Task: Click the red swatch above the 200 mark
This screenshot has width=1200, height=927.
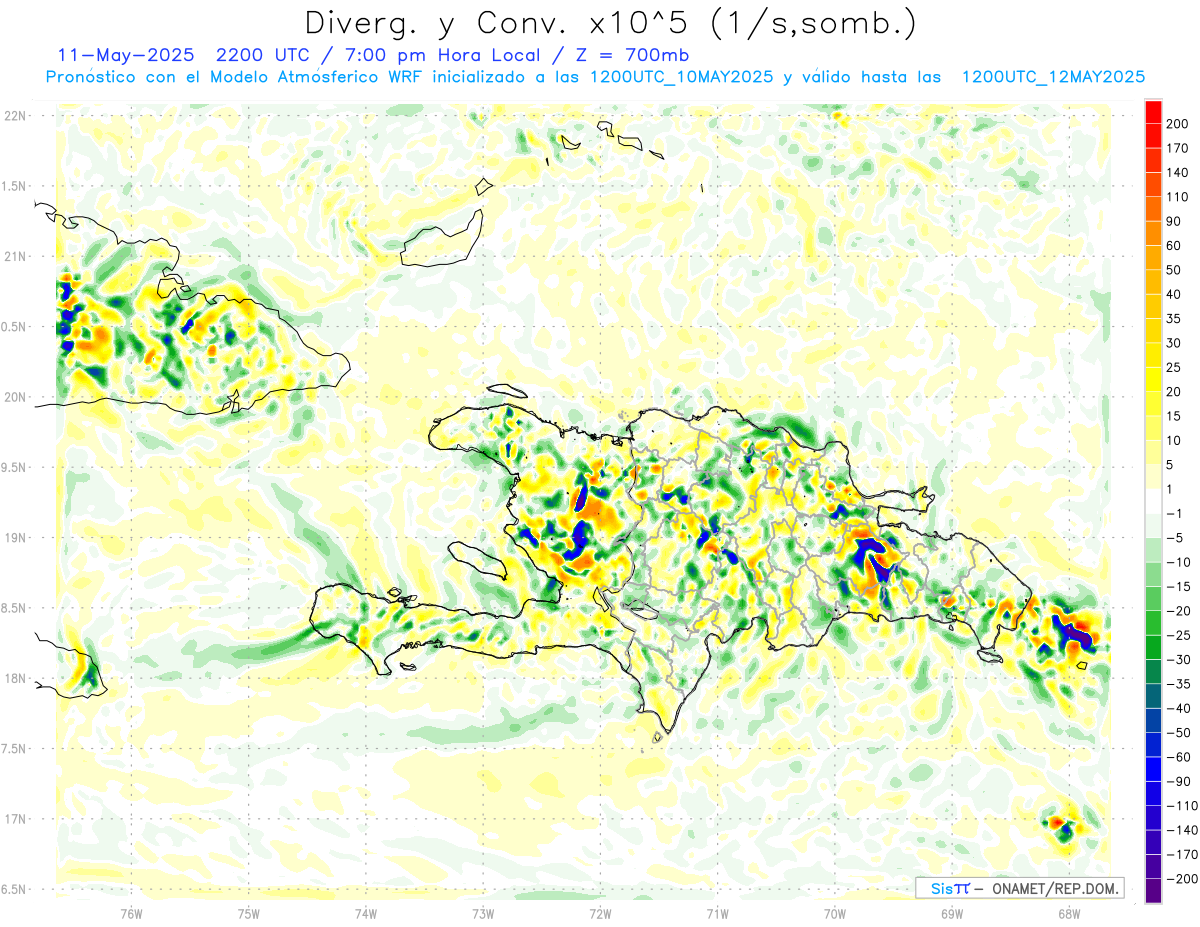Action: [x=1153, y=112]
